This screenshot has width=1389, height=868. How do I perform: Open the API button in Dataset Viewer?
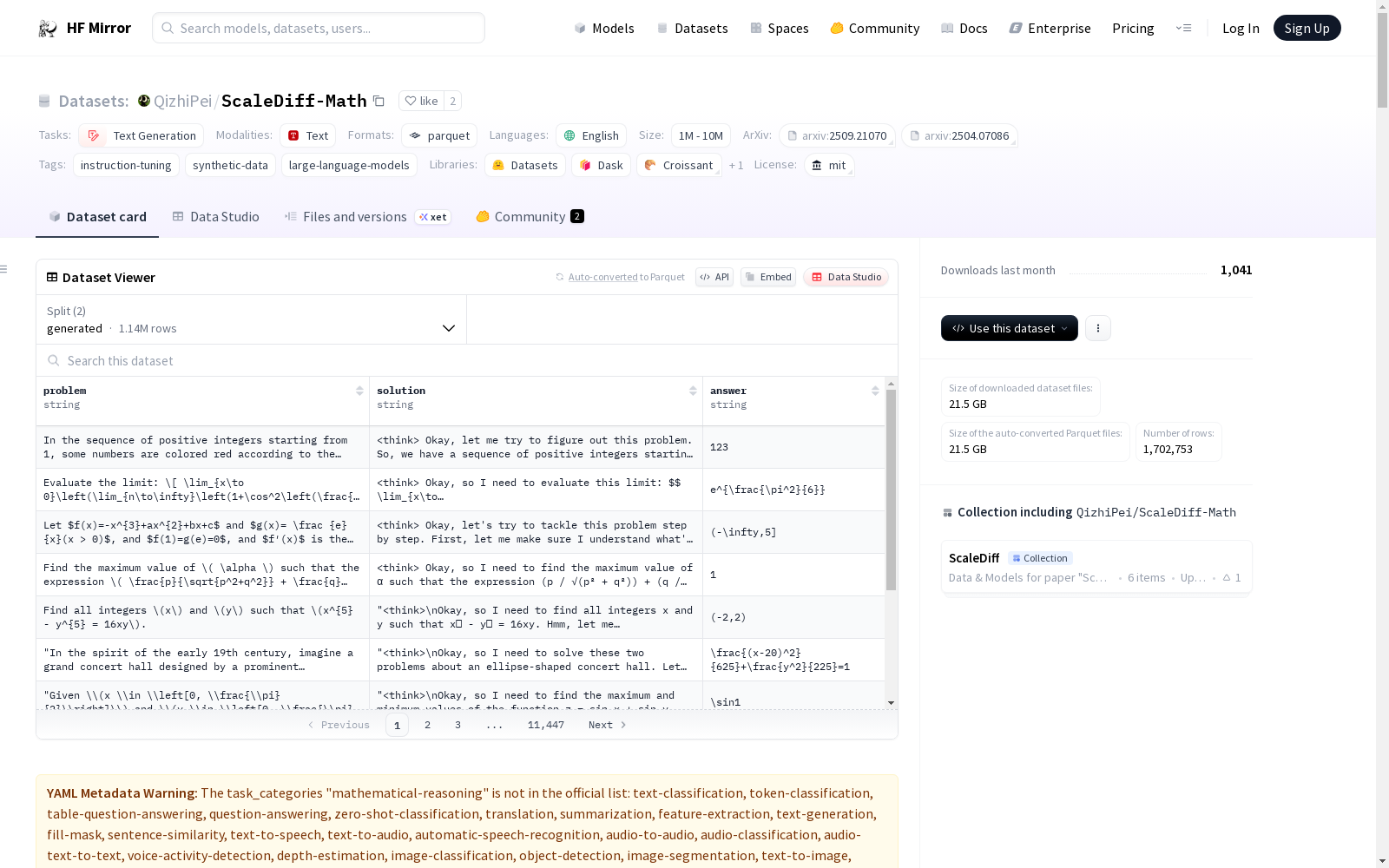tap(714, 277)
